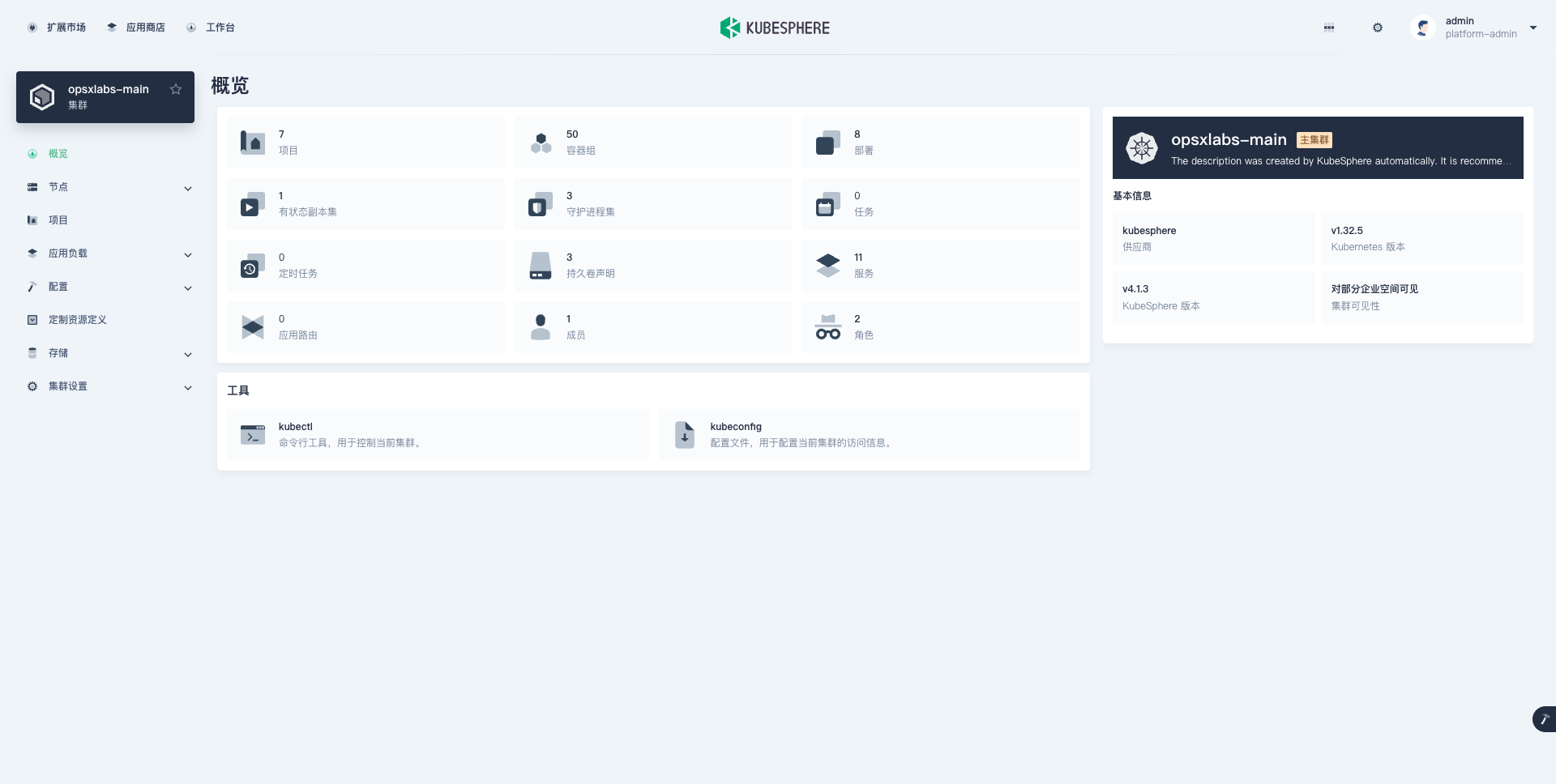Viewport: 1556px width, 784px height.
Task: Click the admin user avatar
Action: (1423, 28)
